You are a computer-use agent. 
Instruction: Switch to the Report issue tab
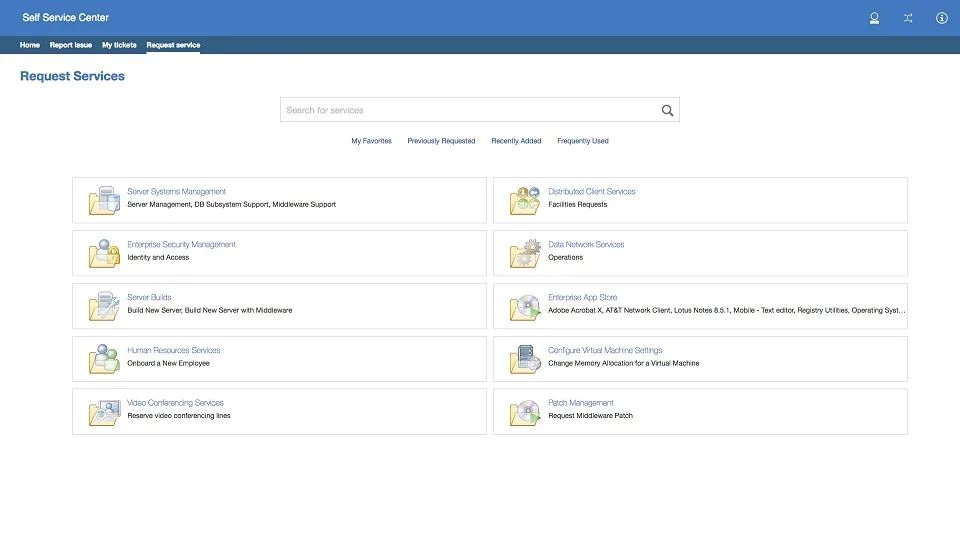tap(71, 45)
